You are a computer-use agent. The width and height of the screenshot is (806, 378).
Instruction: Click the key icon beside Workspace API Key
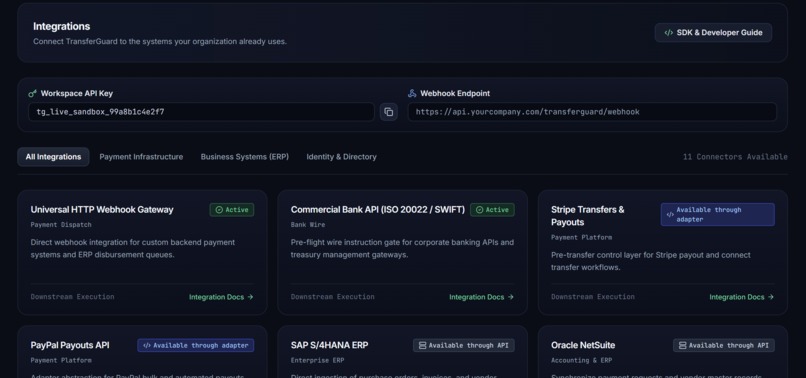(32, 94)
